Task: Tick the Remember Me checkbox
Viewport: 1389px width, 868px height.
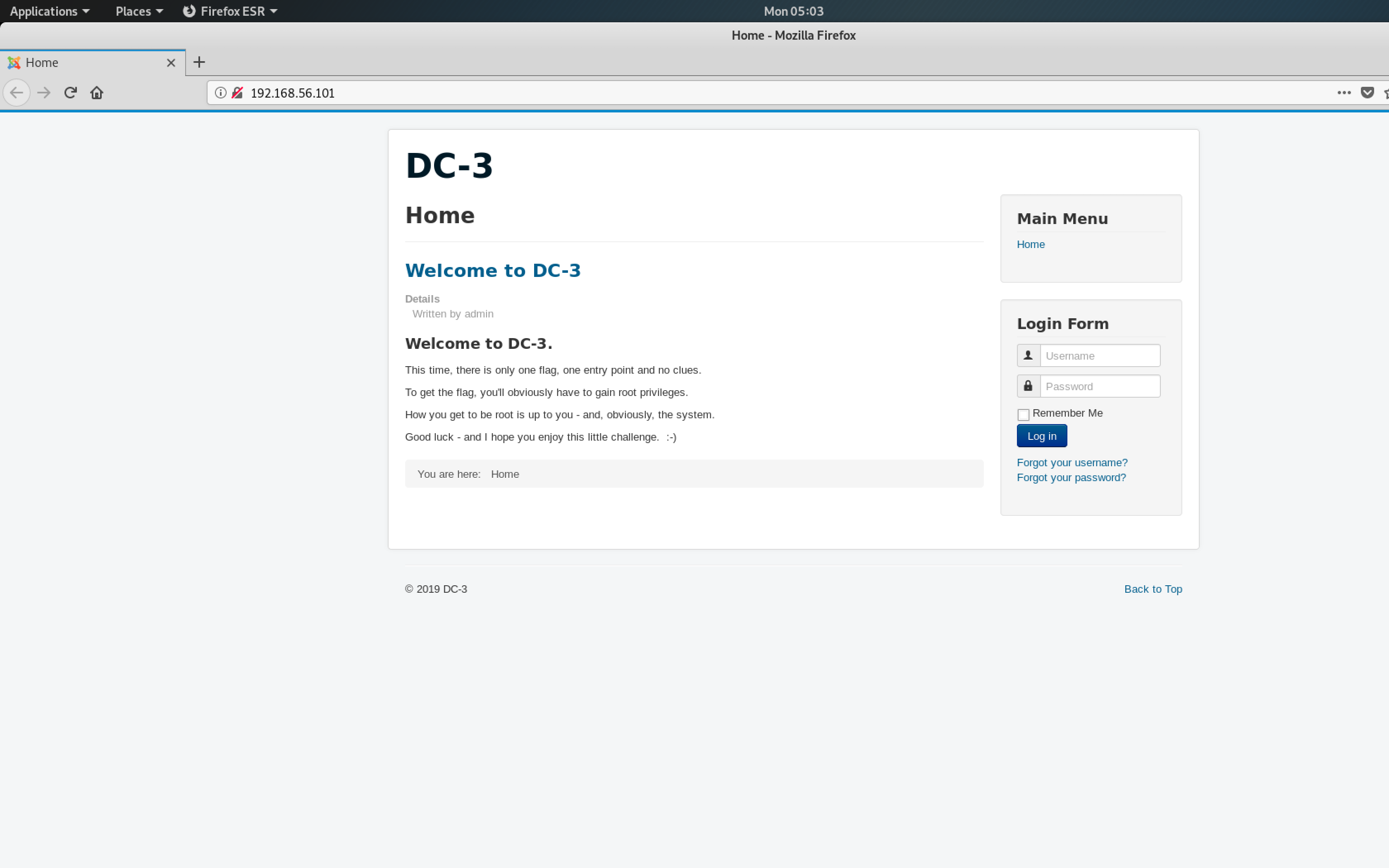Action: coord(1023,415)
